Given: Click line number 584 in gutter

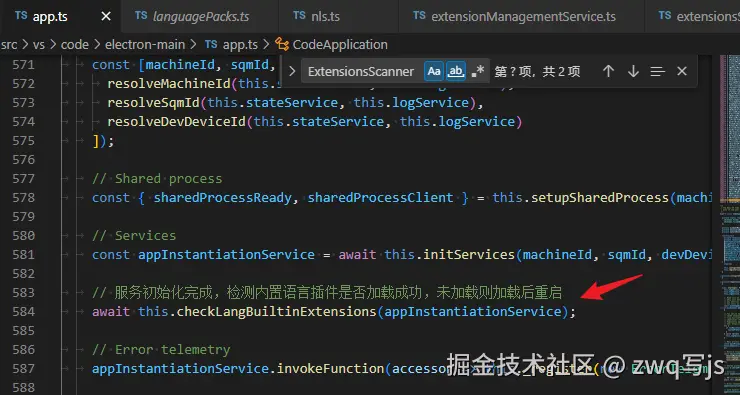Looking at the screenshot, I should [23, 311].
